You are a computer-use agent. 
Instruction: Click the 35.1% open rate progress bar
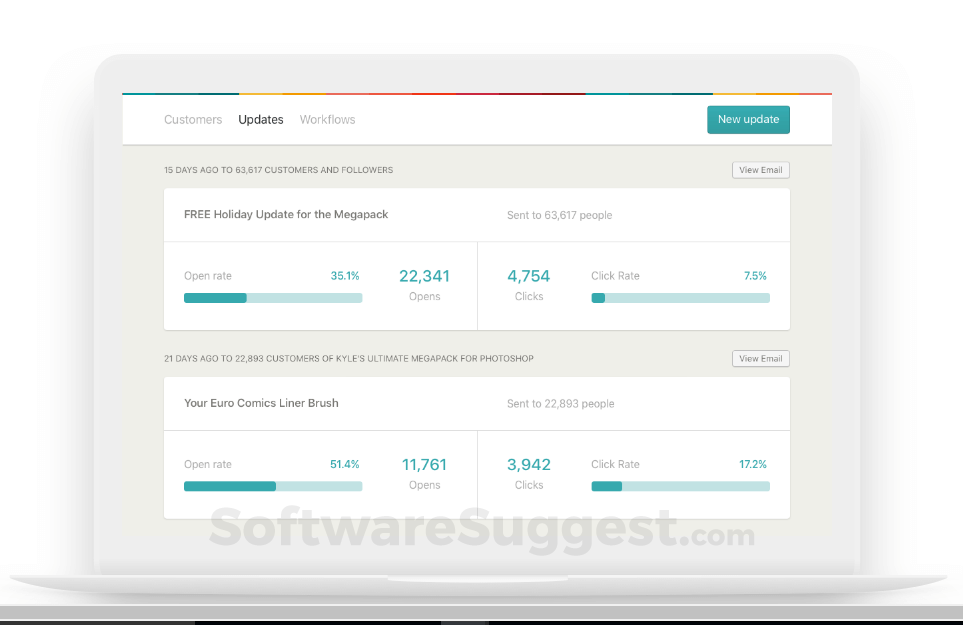tap(272, 297)
